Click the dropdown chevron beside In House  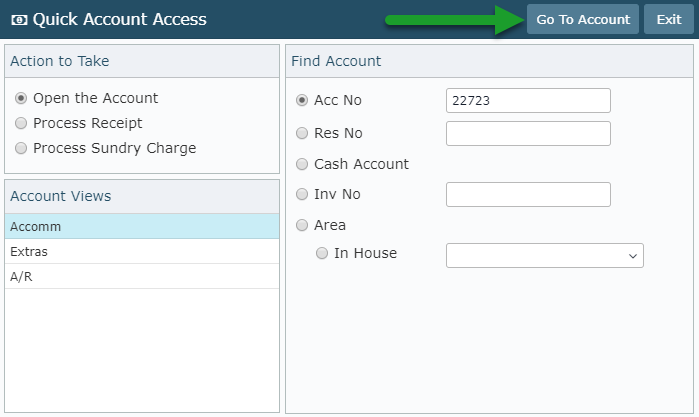[x=633, y=256]
